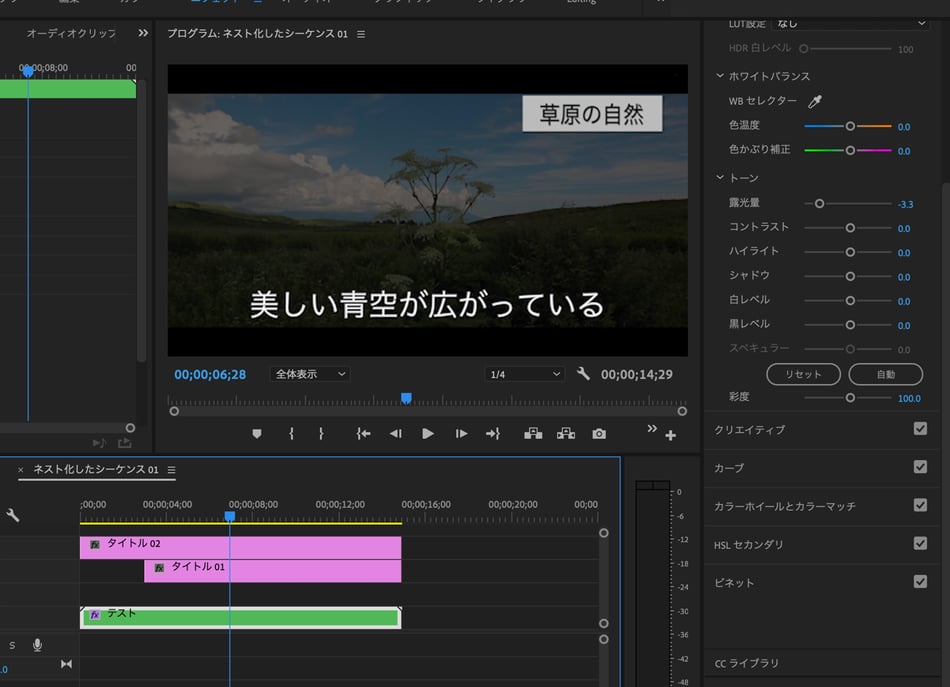The image size is (950, 687).
Task: Open the Program panel hamburger menu
Action: pos(361,34)
